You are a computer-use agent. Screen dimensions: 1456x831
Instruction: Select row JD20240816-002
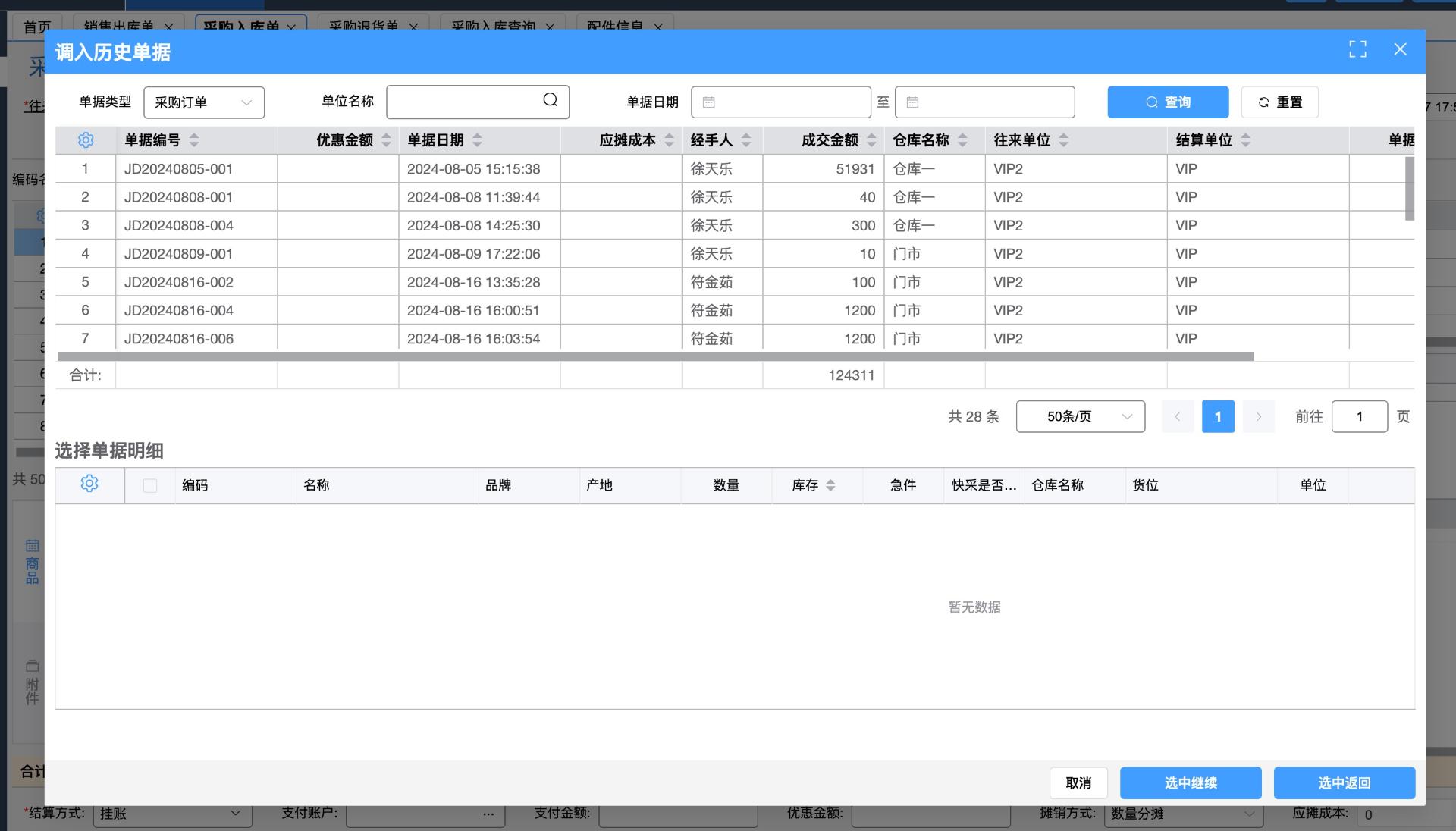pyautogui.click(x=735, y=282)
